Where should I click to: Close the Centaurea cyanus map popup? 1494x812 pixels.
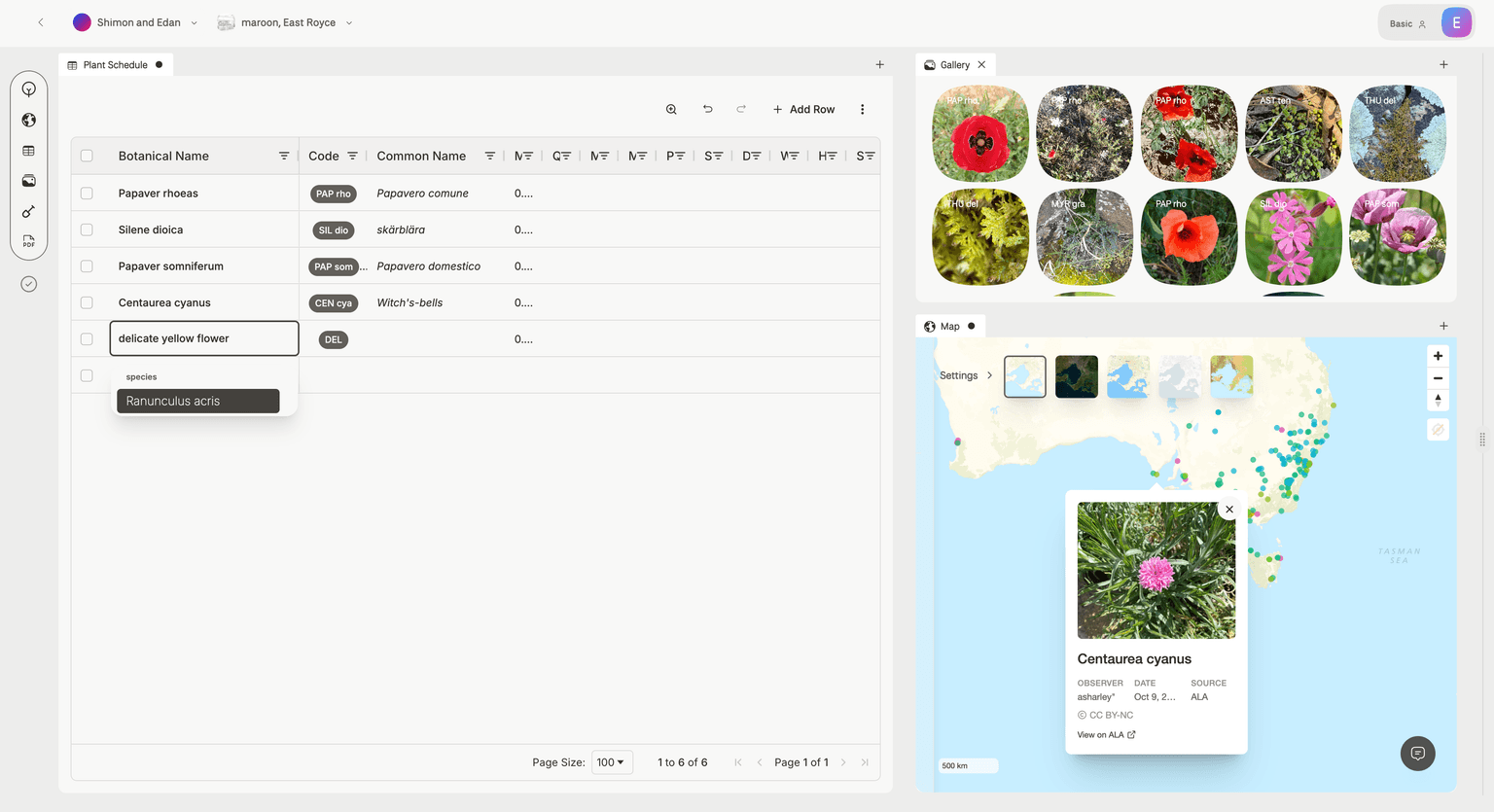point(1229,510)
